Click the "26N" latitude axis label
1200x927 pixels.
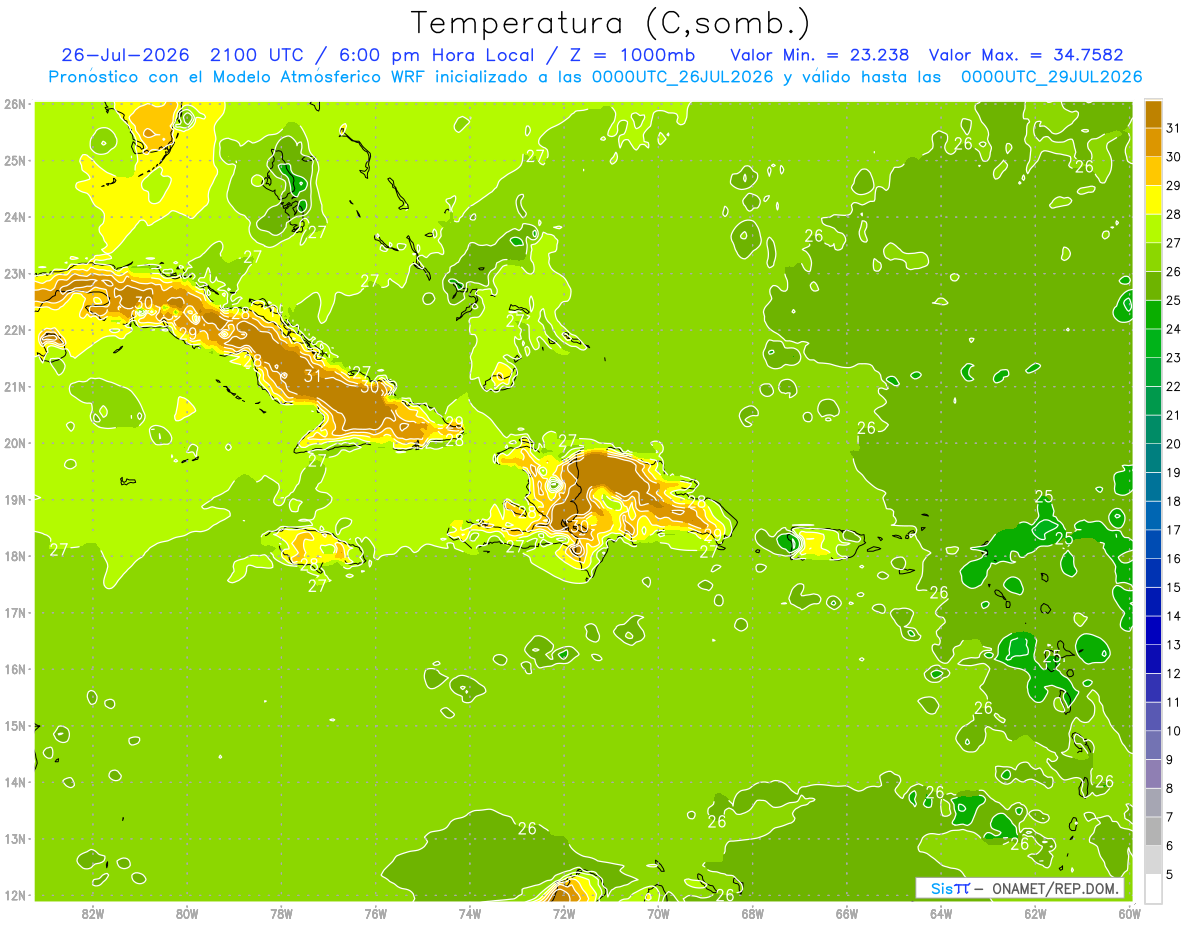pos(15,104)
